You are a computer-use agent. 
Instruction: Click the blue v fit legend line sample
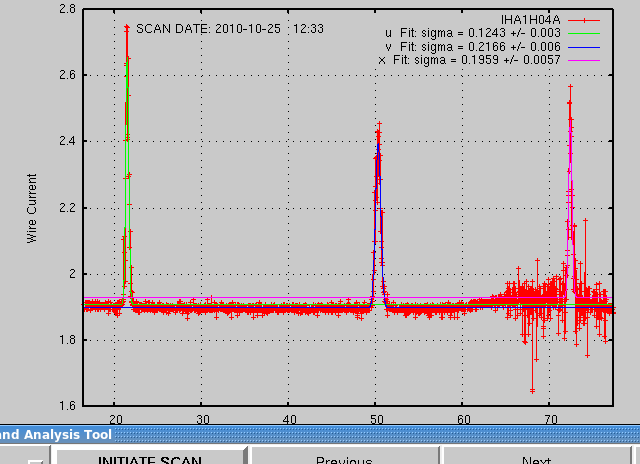(x=584, y=47)
